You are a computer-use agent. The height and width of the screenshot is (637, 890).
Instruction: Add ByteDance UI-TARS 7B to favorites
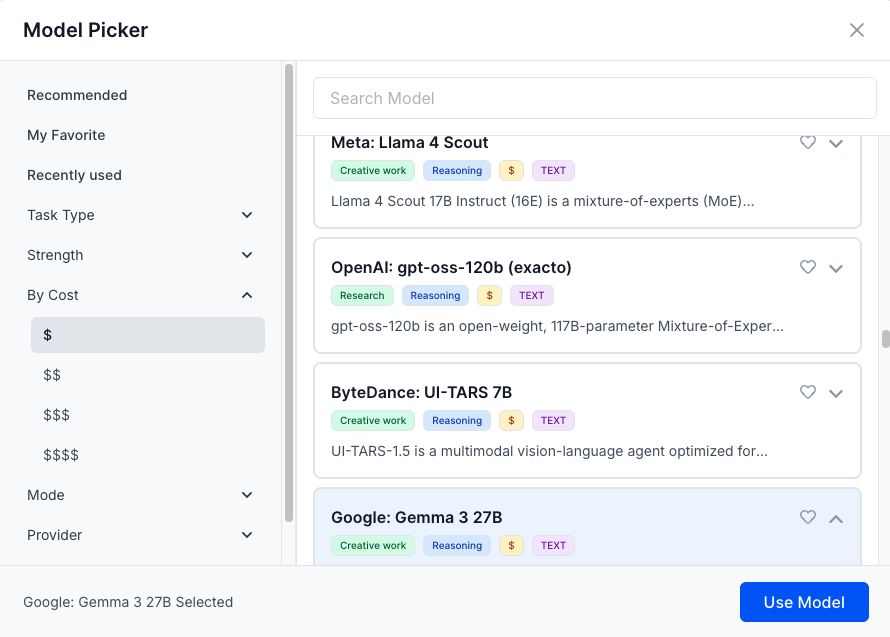coord(808,393)
